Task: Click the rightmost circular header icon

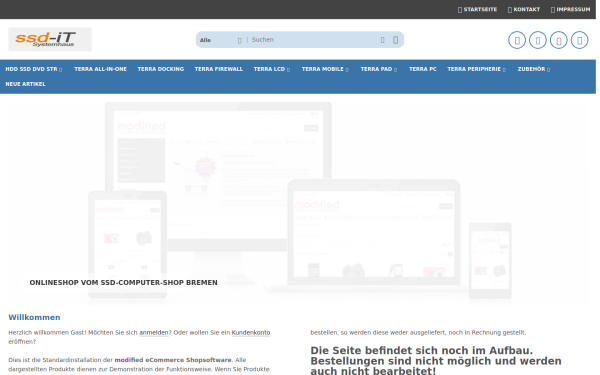Action: click(579, 40)
